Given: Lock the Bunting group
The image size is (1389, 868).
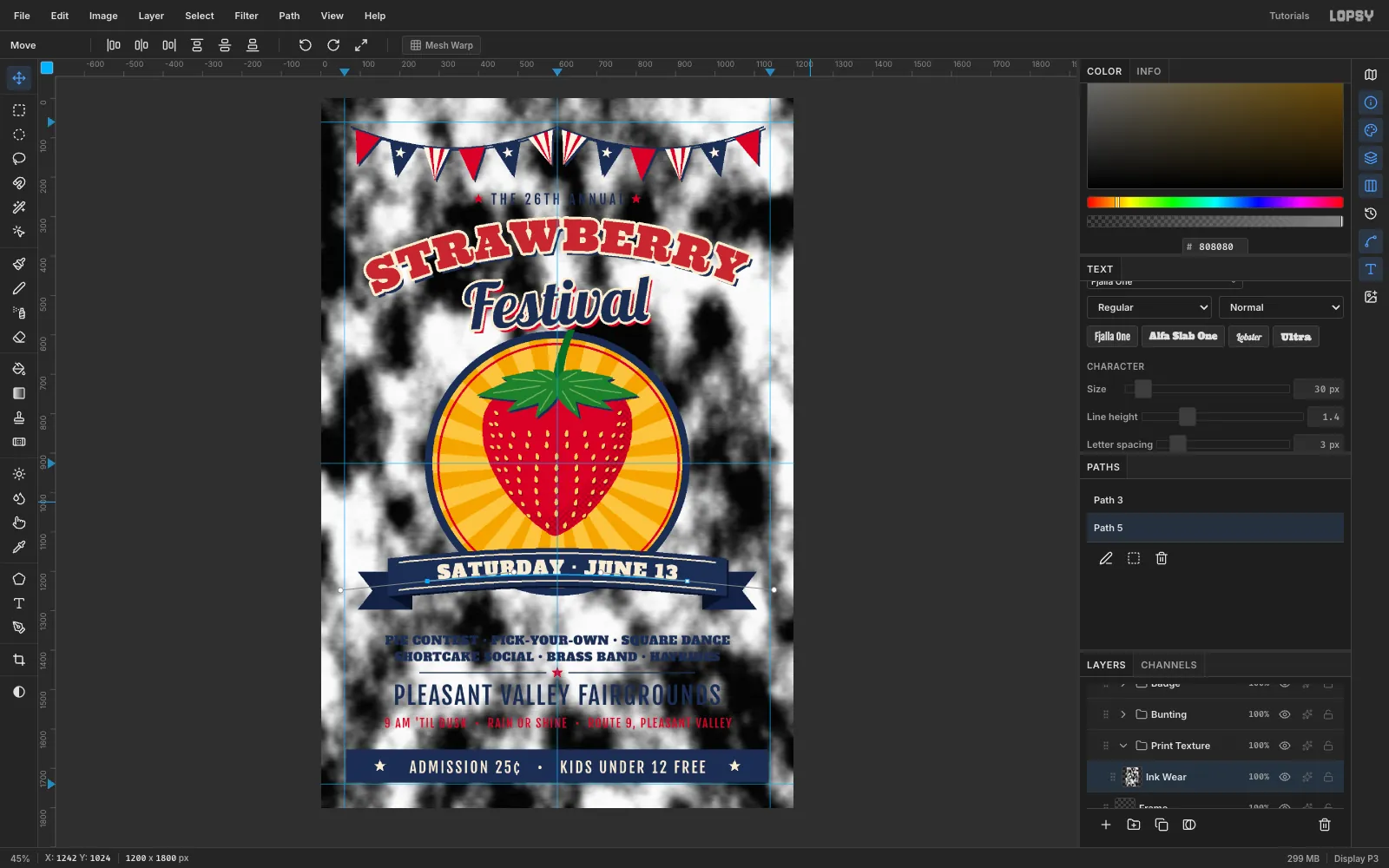Looking at the screenshot, I should (1328, 714).
